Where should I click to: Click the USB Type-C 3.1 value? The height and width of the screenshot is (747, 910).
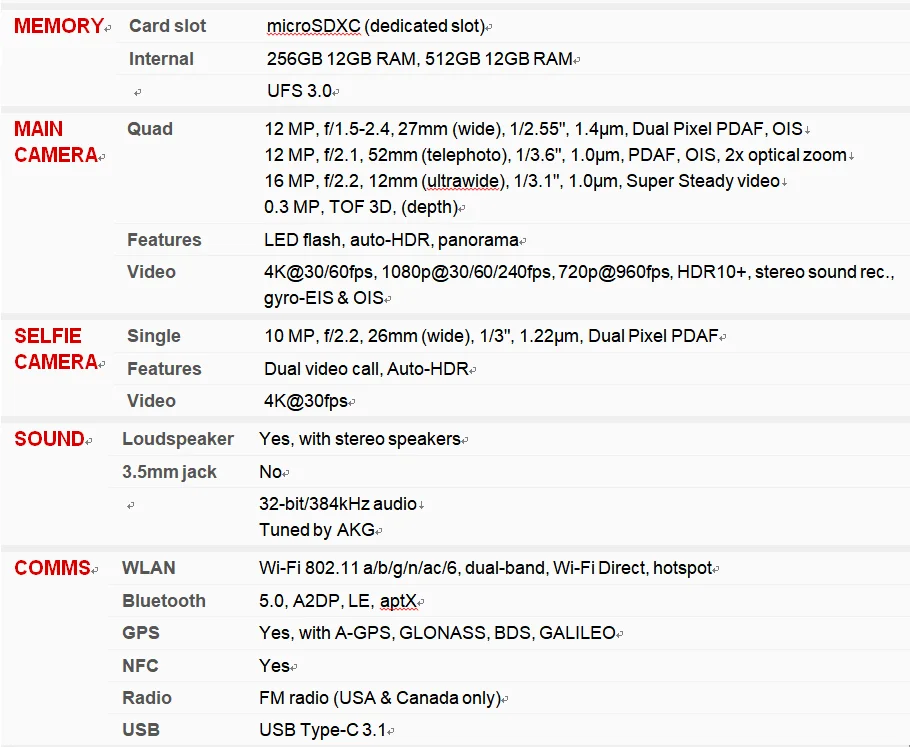tap(322, 730)
